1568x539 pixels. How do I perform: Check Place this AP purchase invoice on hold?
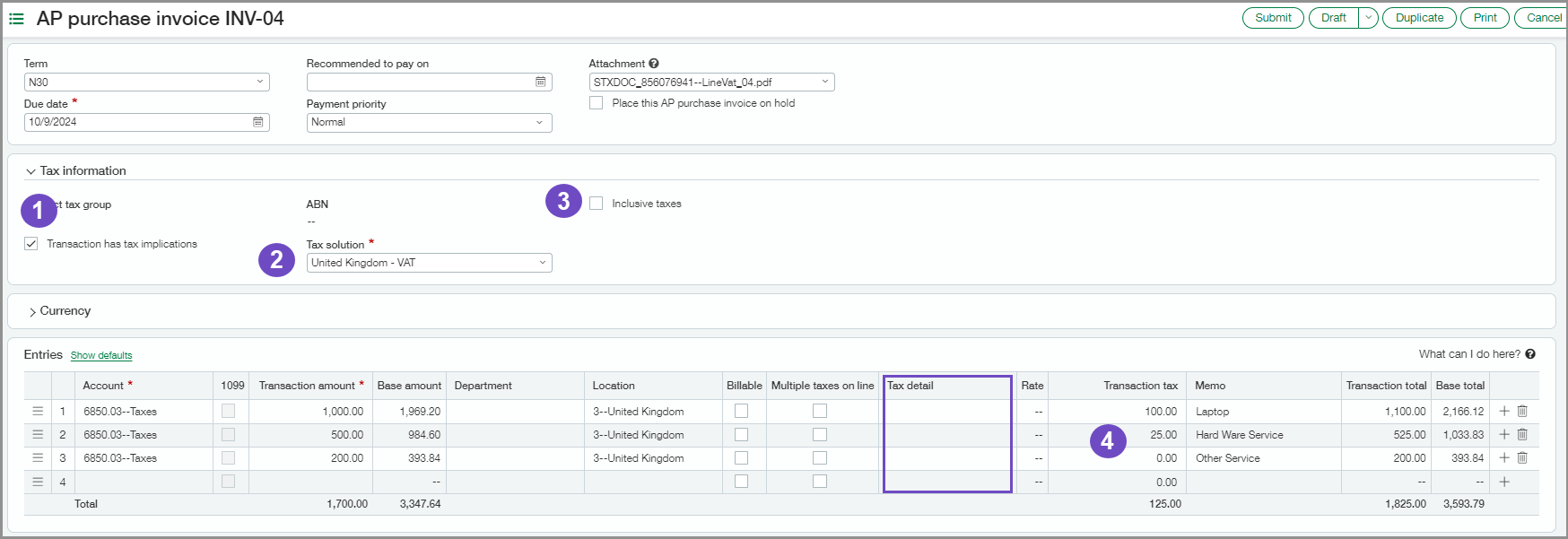point(597,103)
